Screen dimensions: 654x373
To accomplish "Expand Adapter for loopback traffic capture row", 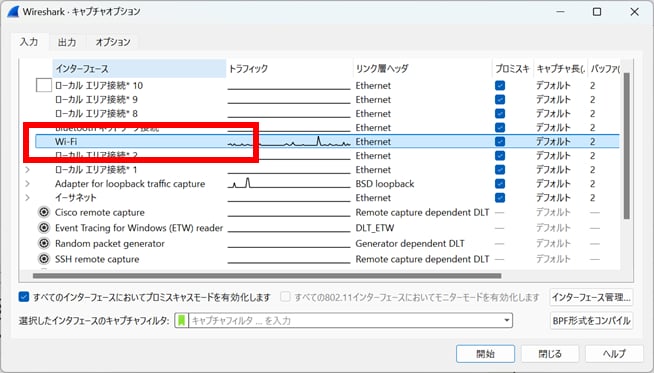I will click(x=28, y=184).
